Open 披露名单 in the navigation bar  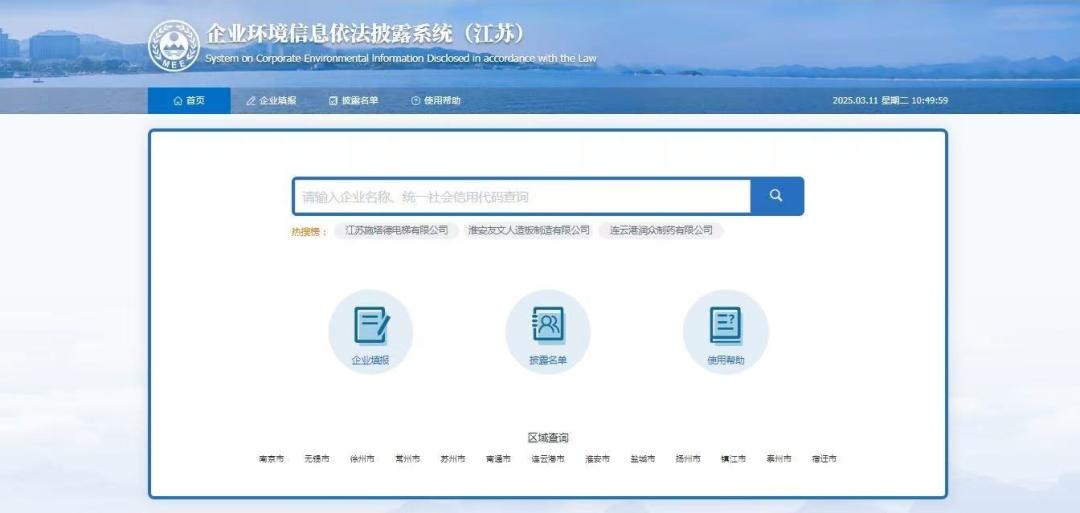(x=353, y=101)
